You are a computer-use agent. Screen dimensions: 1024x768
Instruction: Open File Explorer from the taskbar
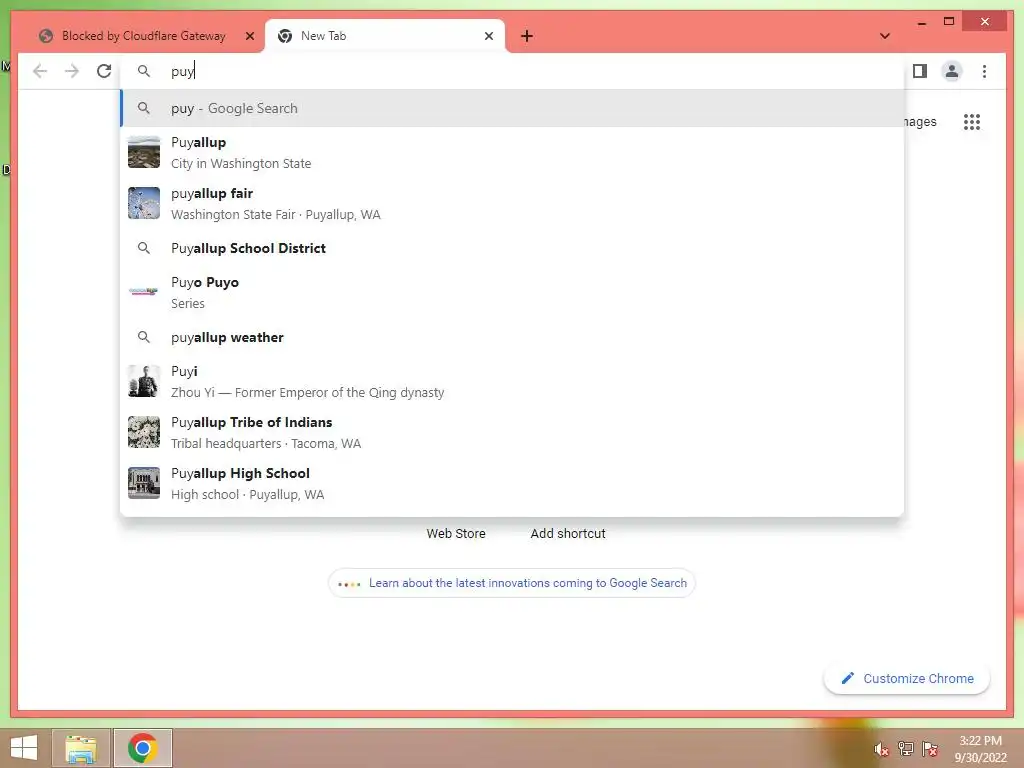(81, 748)
